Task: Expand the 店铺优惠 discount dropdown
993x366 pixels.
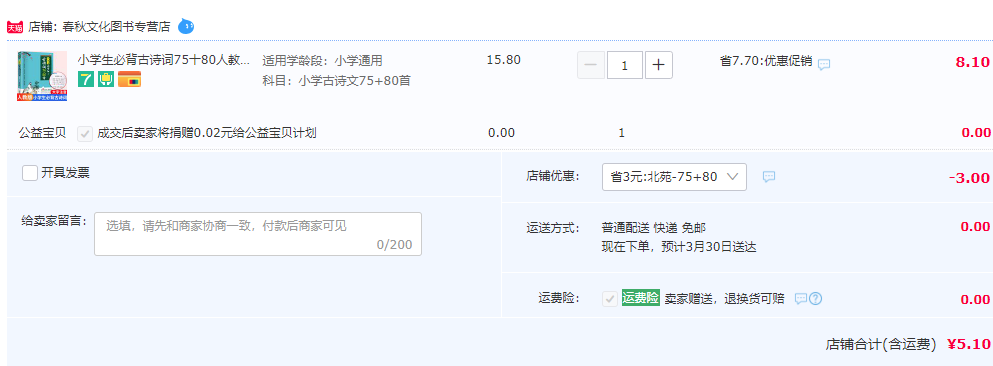Action: pos(674,177)
